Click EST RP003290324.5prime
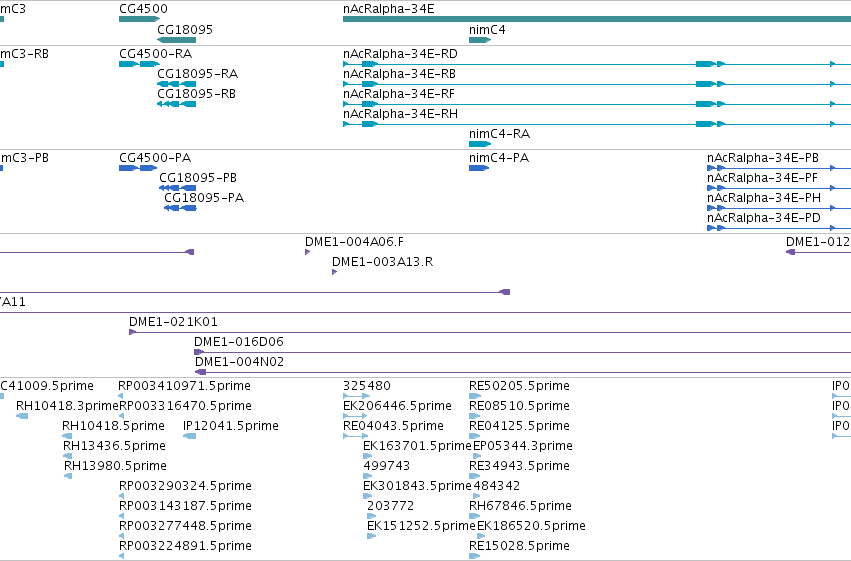Viewport: 851px width, 561px height. [122, 496]
